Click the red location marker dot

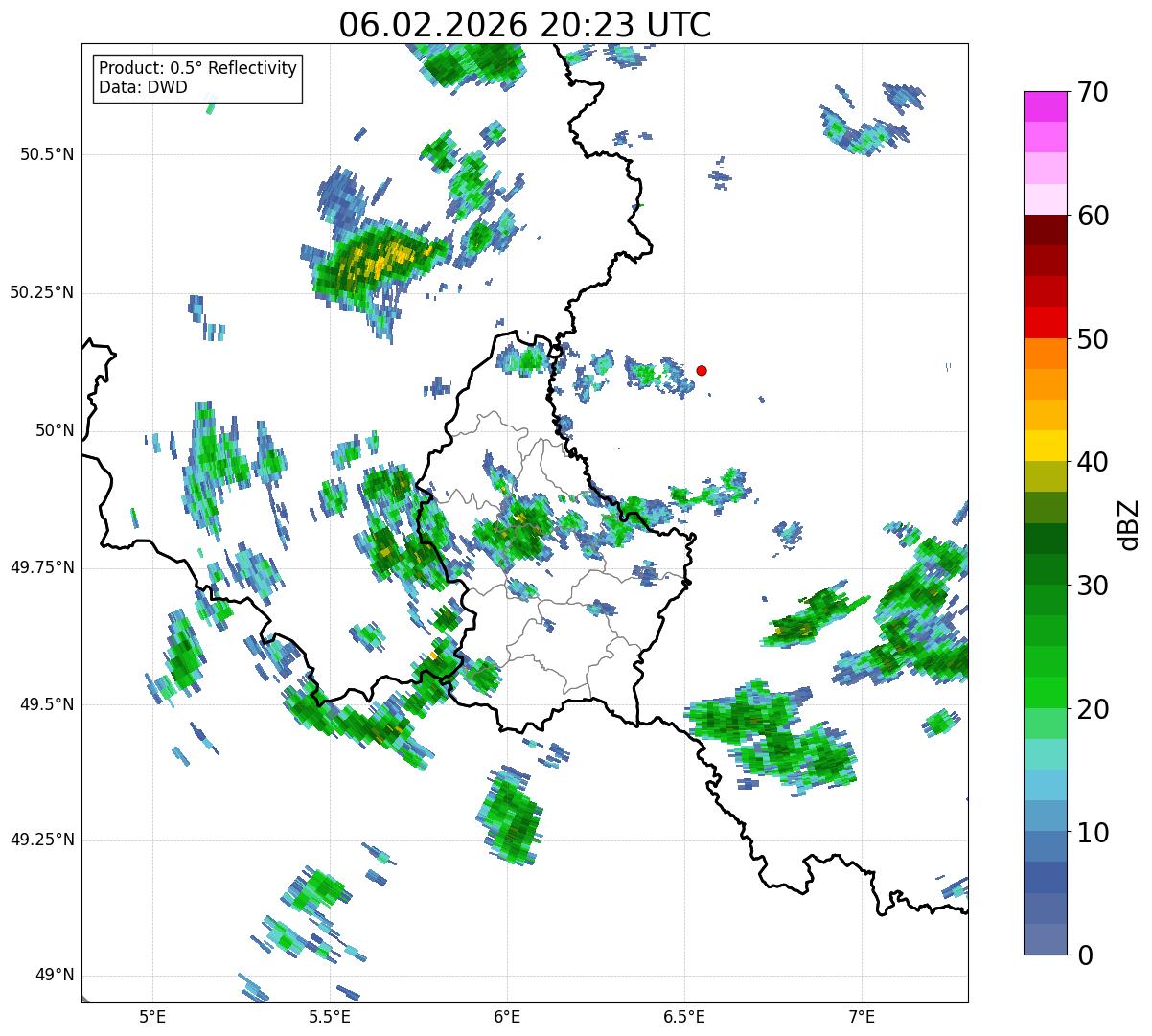(x=702, y=370)
